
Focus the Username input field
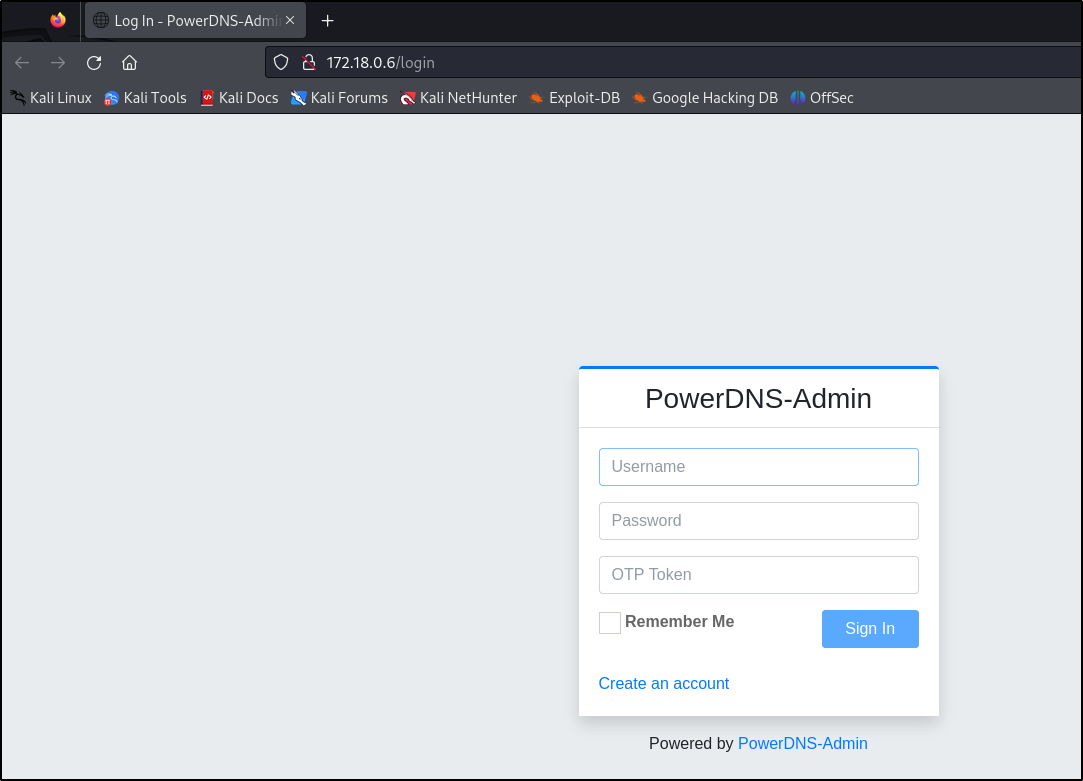tap(758, 467)
